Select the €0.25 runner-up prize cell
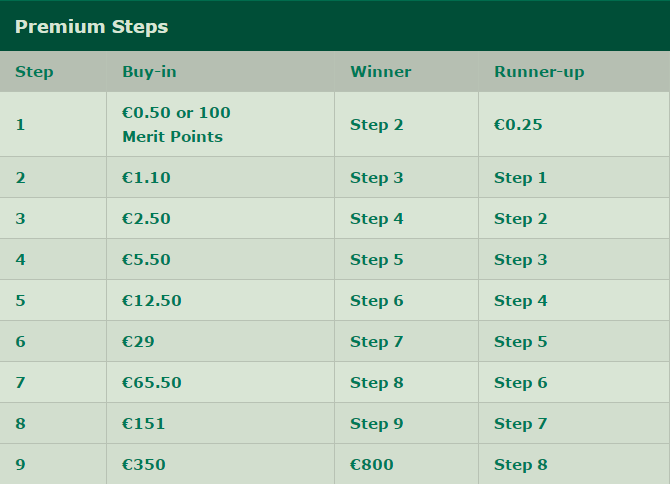The image size is (670, 484). click(x=518, y=124)
